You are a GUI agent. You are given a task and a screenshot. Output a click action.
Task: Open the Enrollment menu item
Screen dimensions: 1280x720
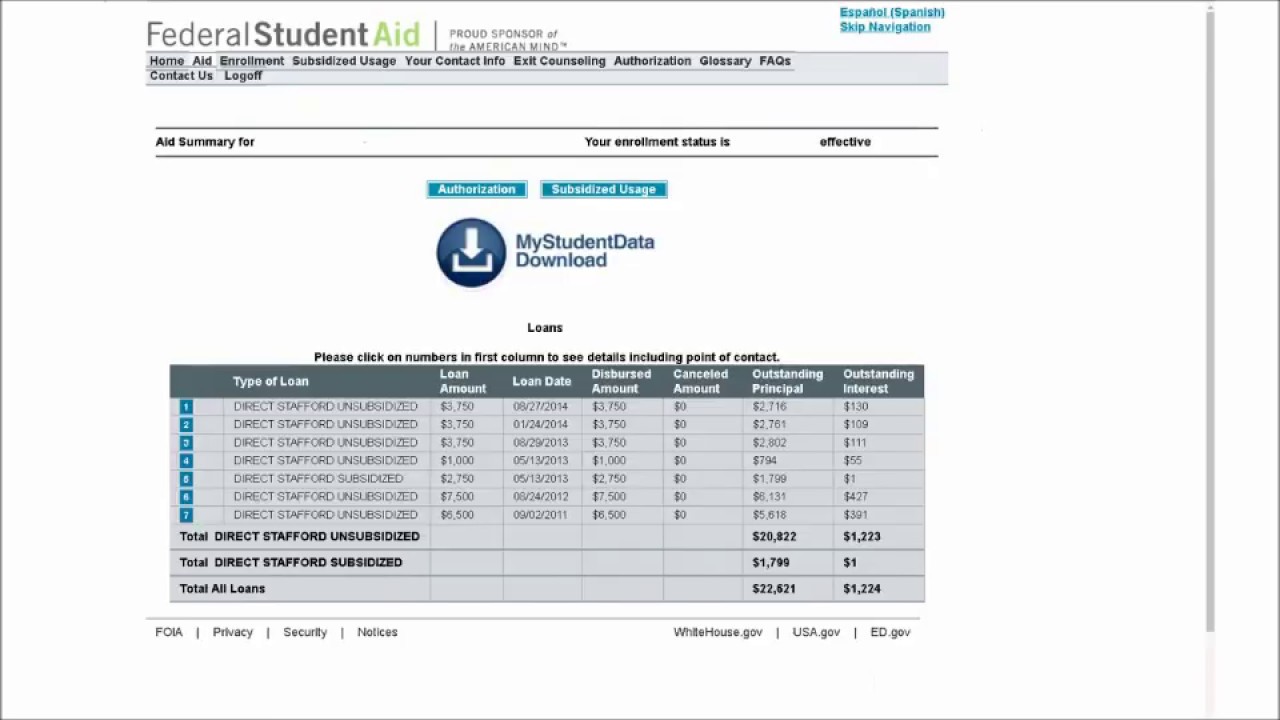click(x=252, y=61)
